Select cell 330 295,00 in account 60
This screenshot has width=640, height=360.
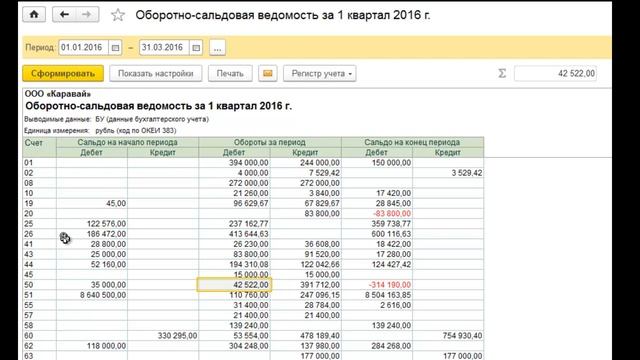[163, 336]
